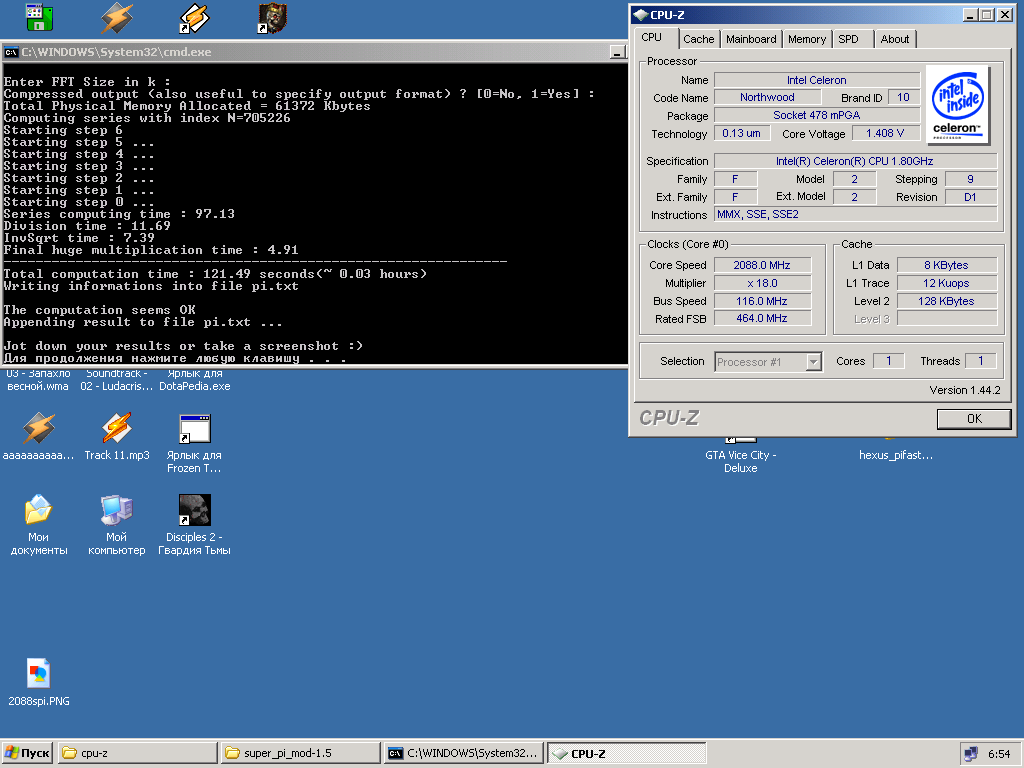
Task: Select the Disciples 2 - Гвардия Тьмы shortcut
Action: [194, 510]
